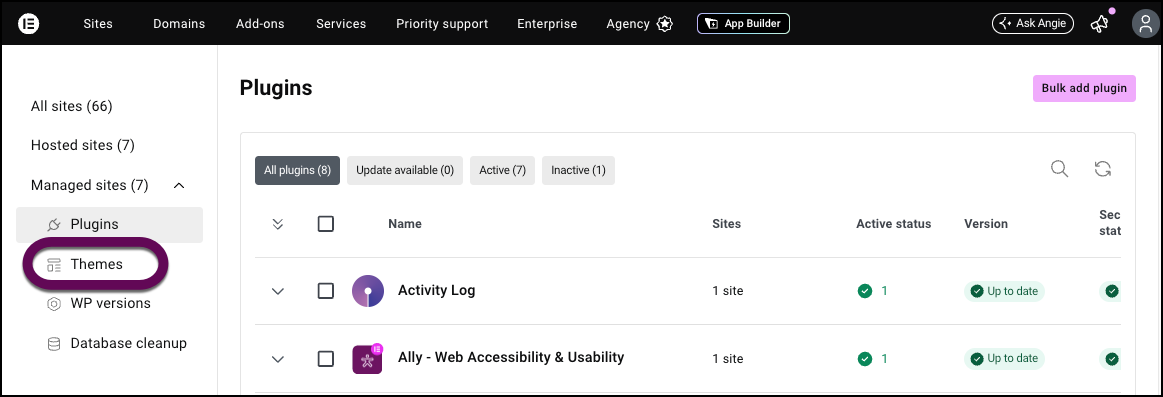Open Ask Angie assistant

tap(1032, 24)
